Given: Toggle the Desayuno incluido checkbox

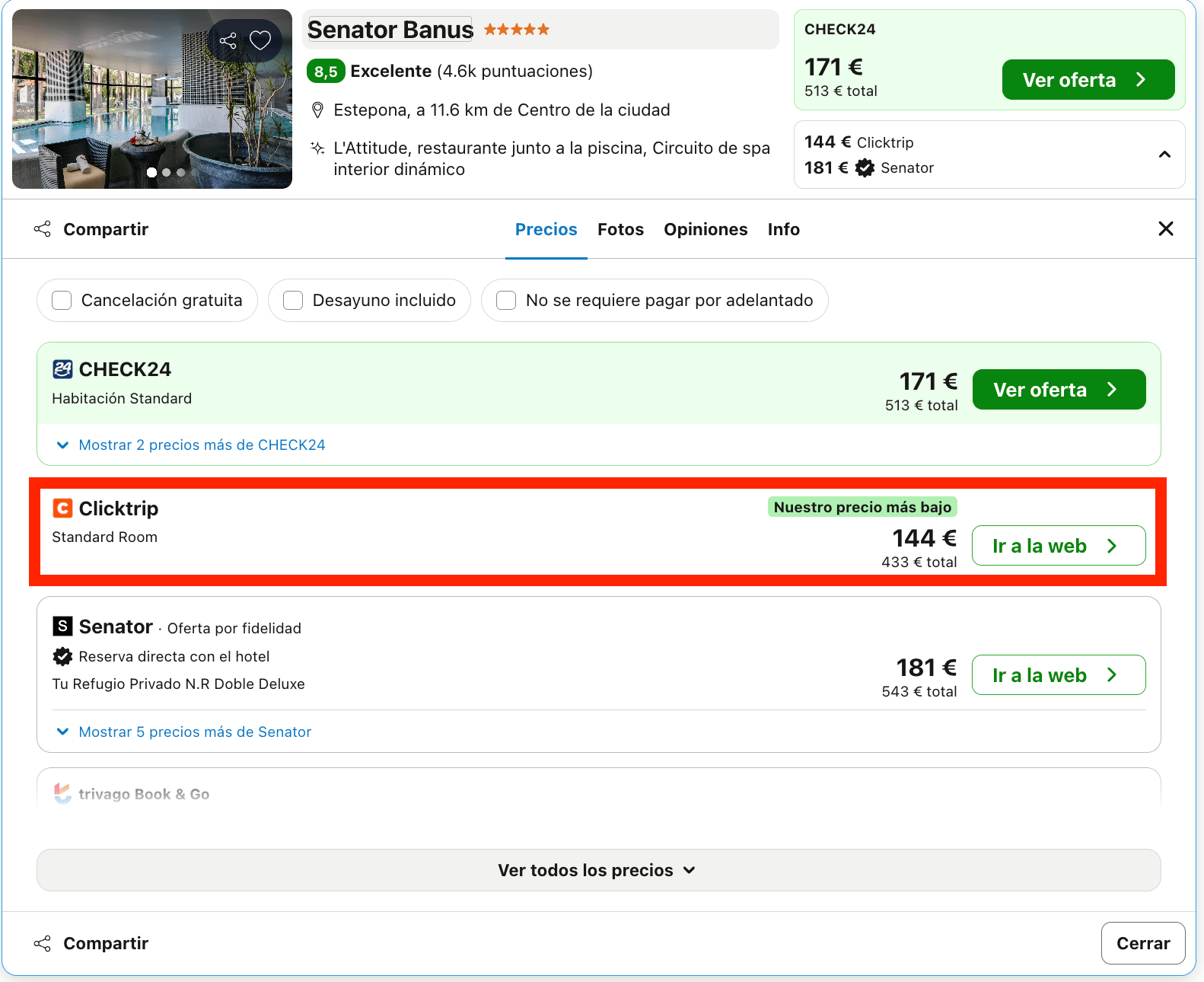Looking at the screenshot, I should 293,301.
